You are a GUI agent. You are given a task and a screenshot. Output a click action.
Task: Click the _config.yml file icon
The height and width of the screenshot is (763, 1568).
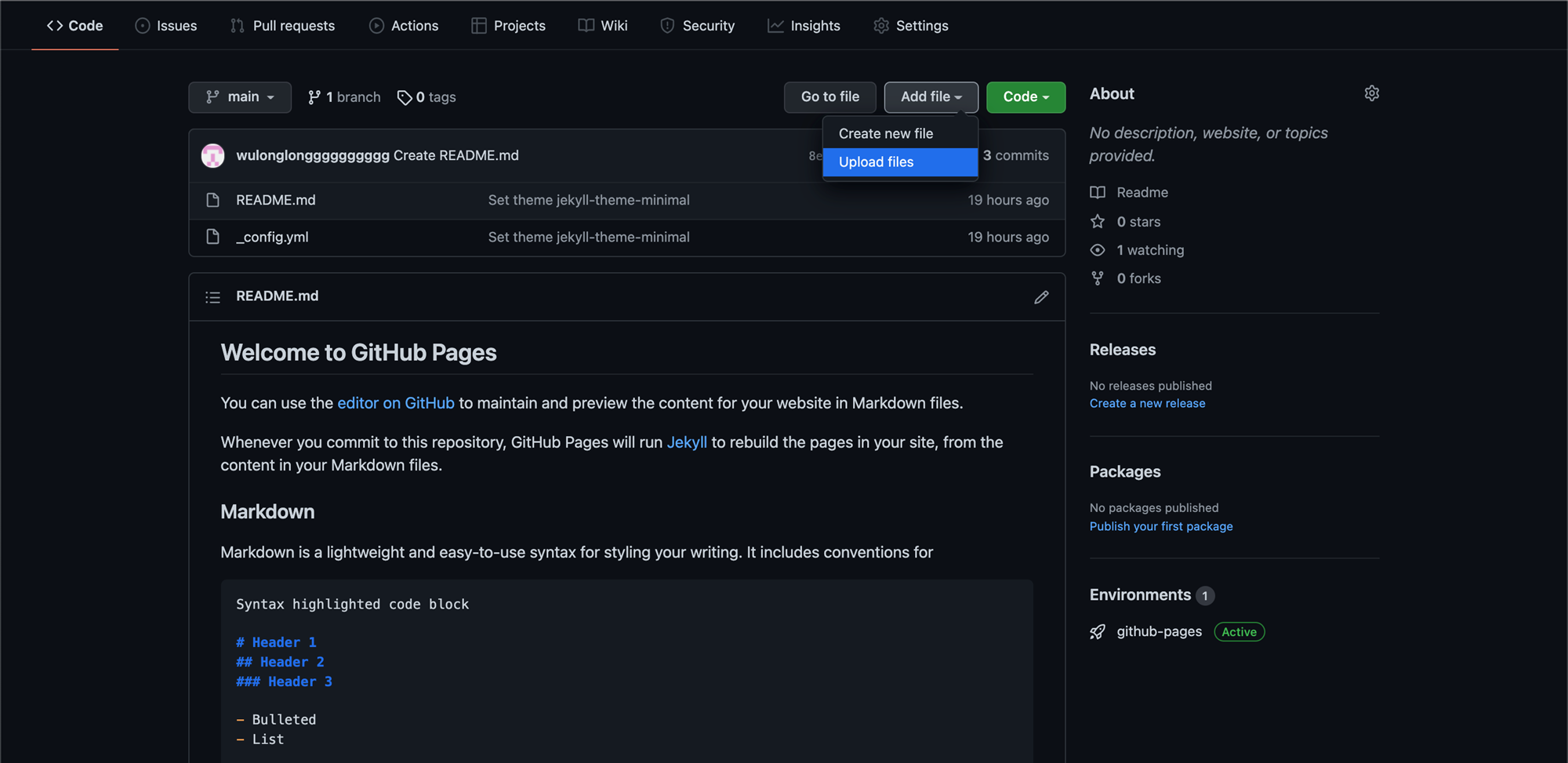(212, 237)
